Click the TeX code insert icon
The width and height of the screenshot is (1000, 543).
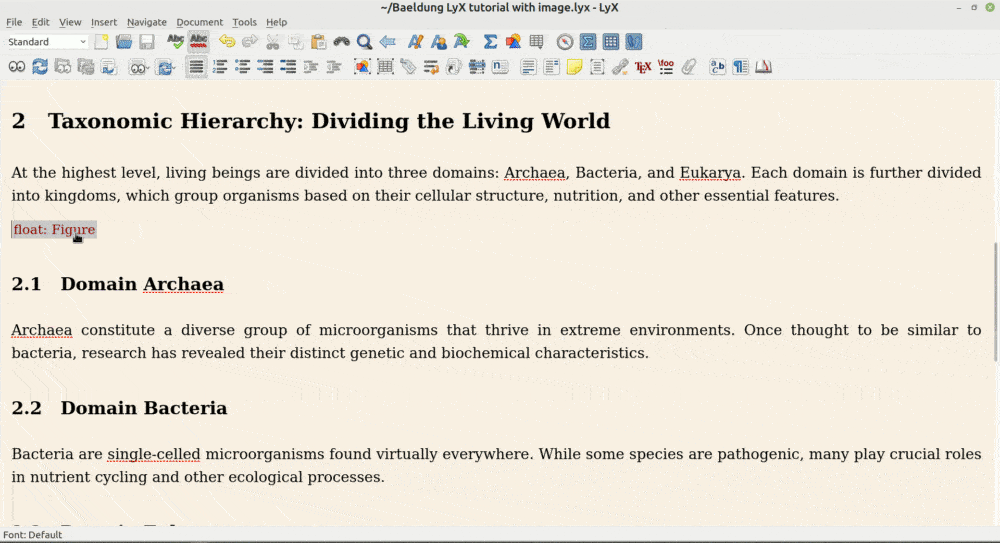(643, 67)
